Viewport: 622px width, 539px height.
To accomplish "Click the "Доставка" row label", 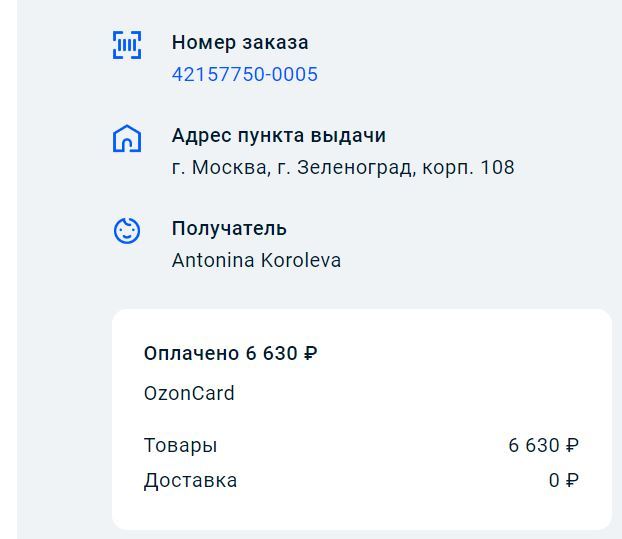I will click(190, 481).
